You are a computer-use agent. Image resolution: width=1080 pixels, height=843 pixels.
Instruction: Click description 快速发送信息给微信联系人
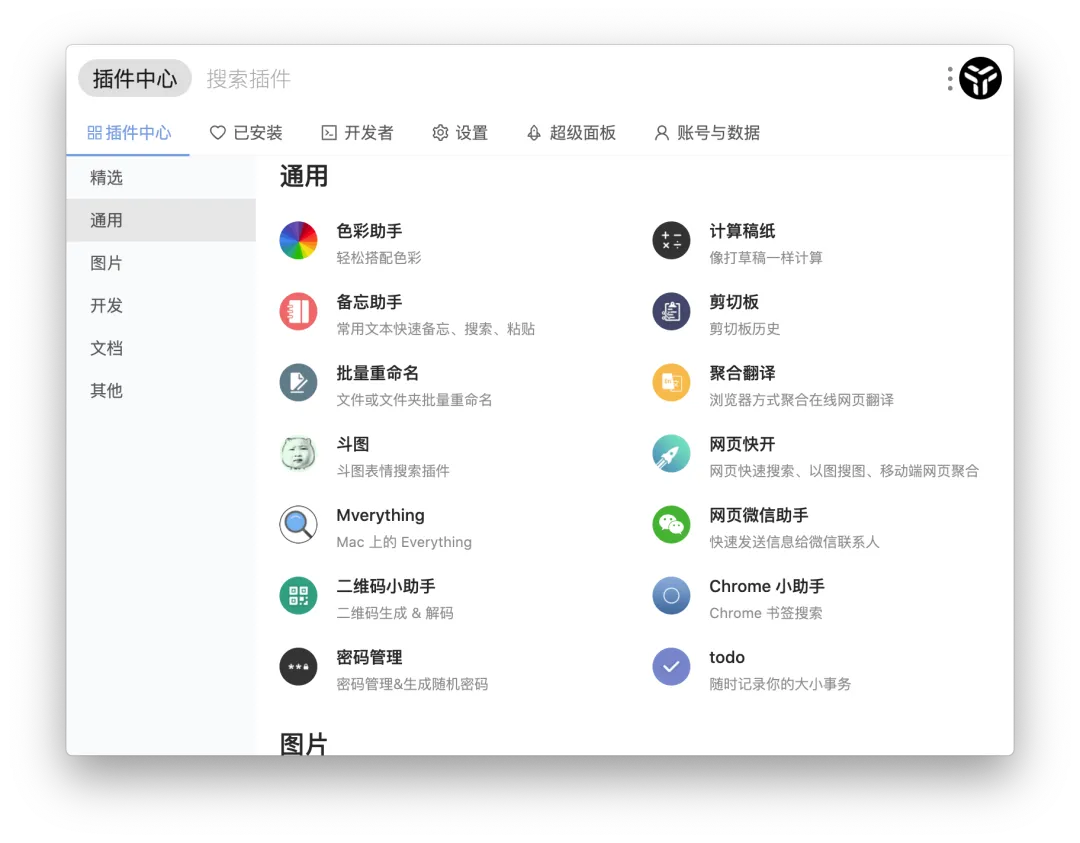click(x=794, y=542)
